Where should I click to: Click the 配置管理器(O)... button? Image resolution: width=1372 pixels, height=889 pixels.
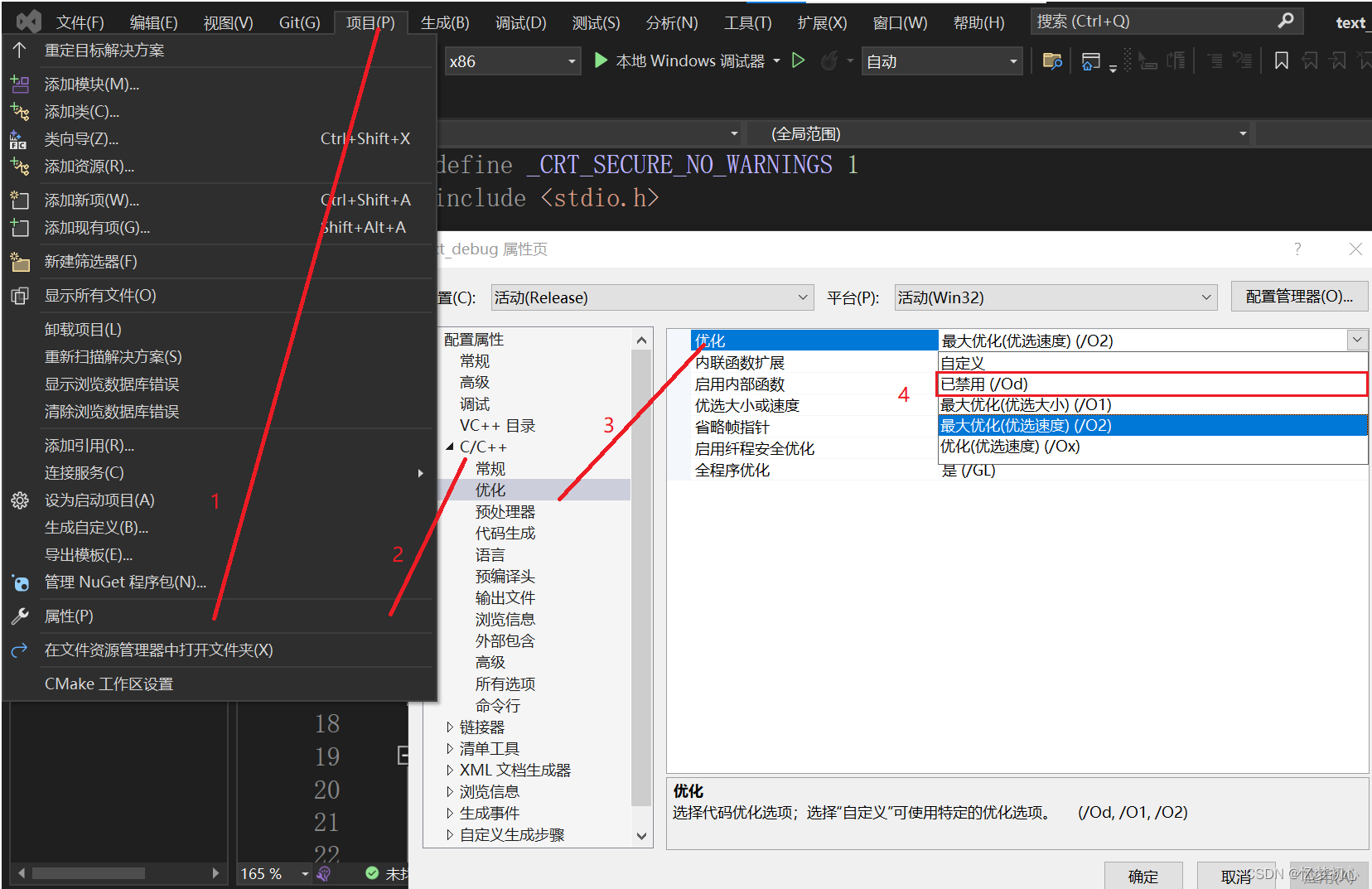coord(1299,297)
